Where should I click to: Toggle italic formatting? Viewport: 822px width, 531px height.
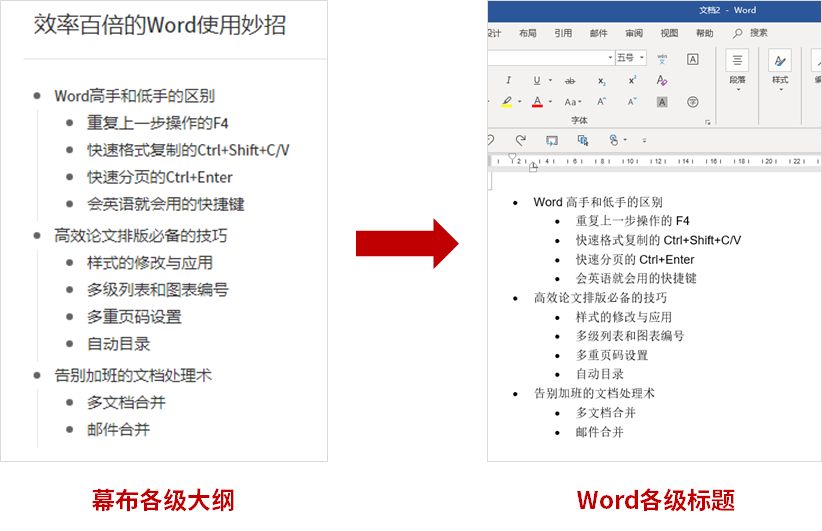[x=508, y=80]
